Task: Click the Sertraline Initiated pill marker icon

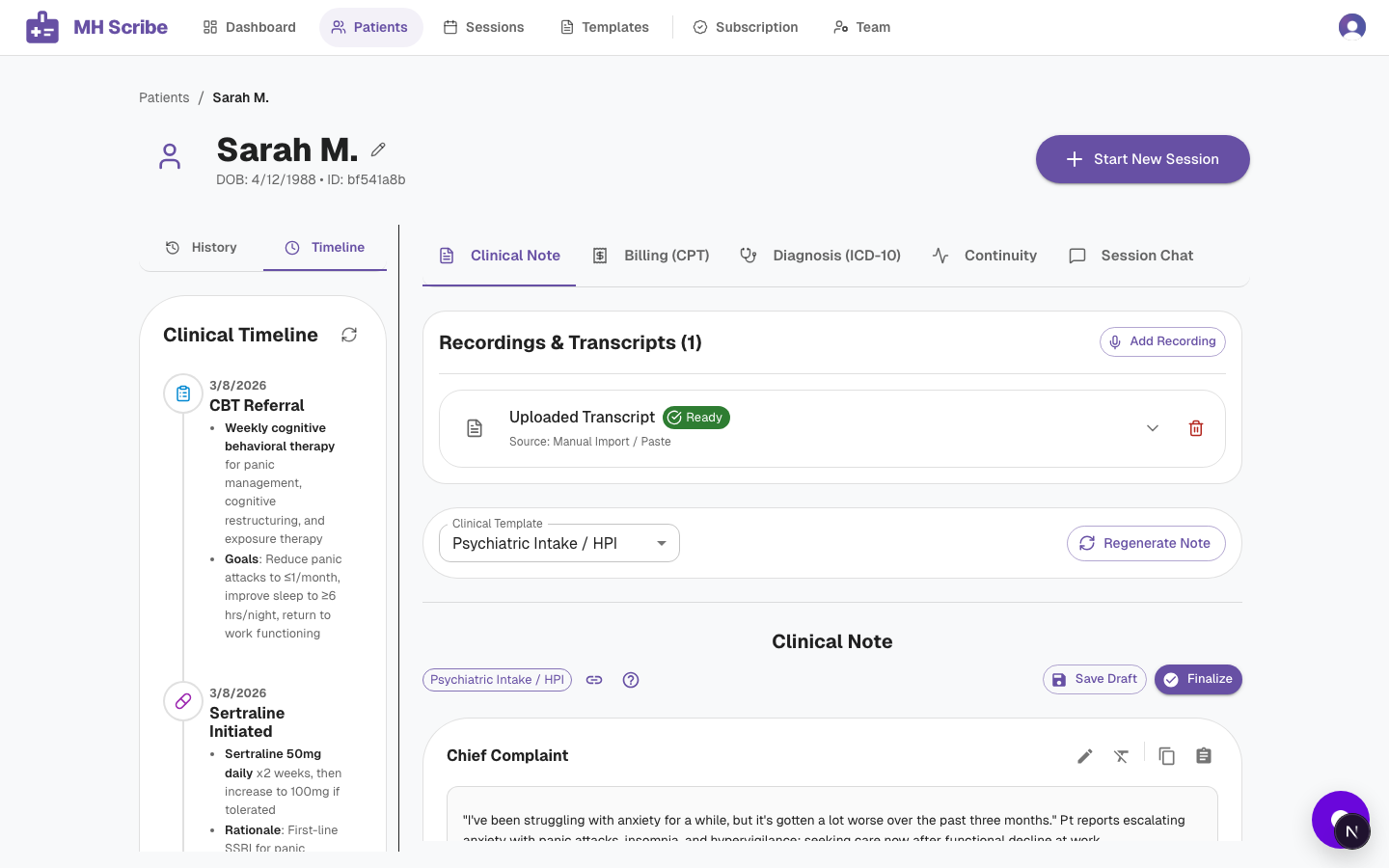Action: pyautogui.click(x=183, y=701)
